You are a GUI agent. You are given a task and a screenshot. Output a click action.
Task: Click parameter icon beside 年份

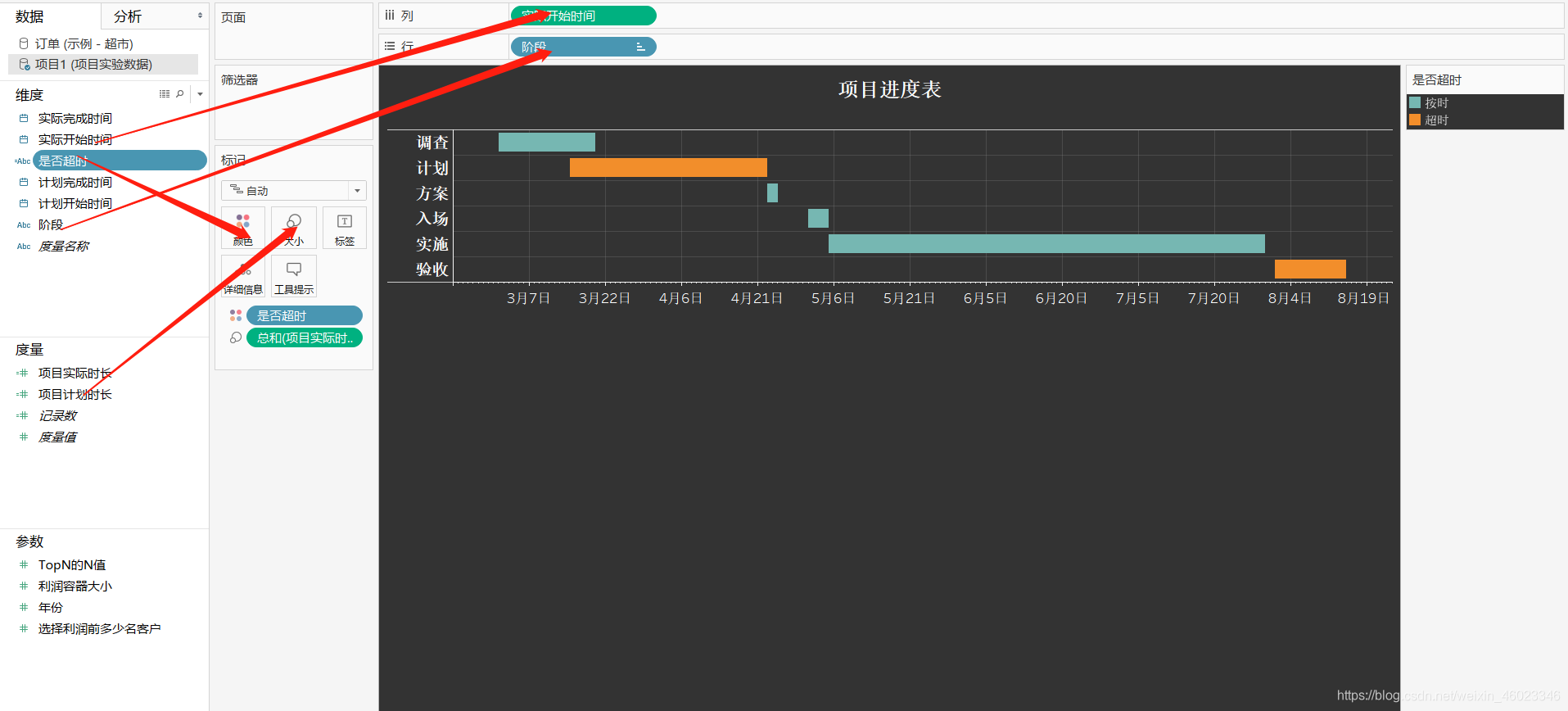(24, 608)
